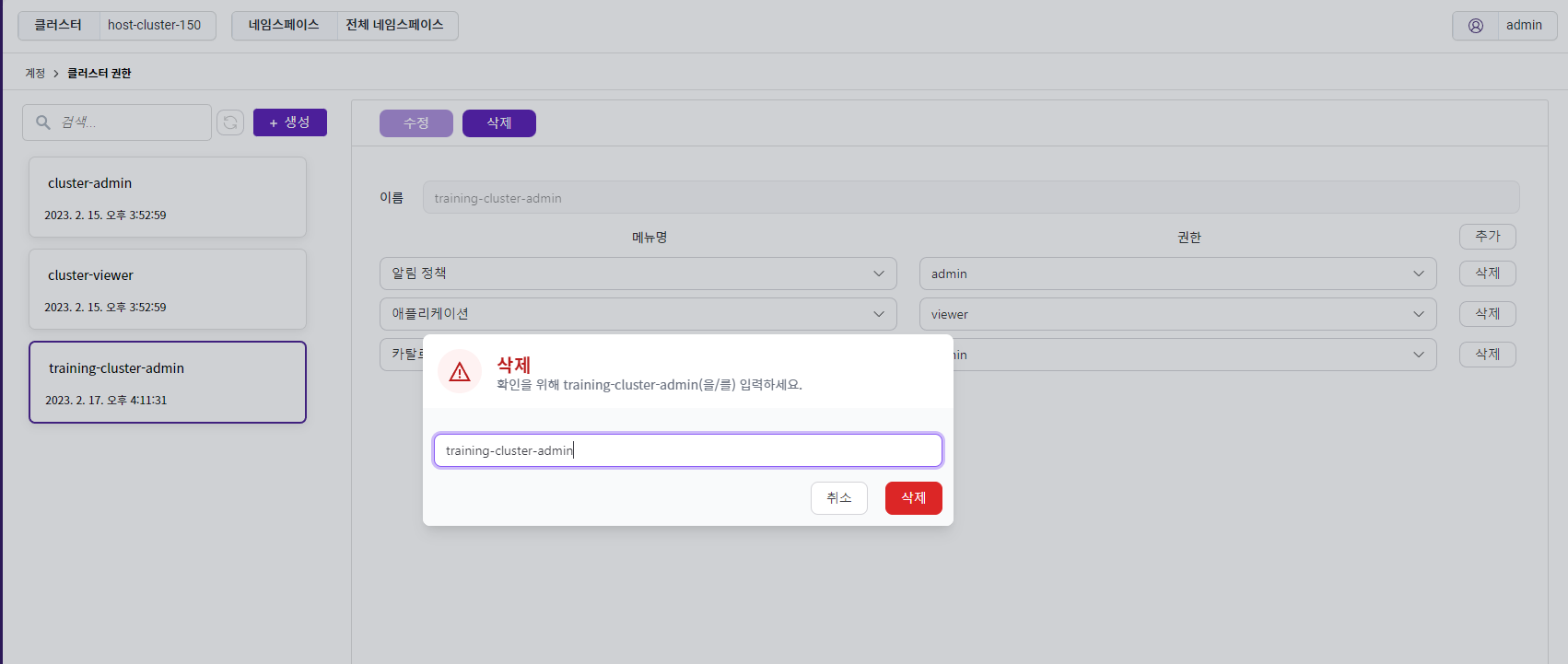
Task: Delete the third permission row
Action: (x=1488, y=355)
